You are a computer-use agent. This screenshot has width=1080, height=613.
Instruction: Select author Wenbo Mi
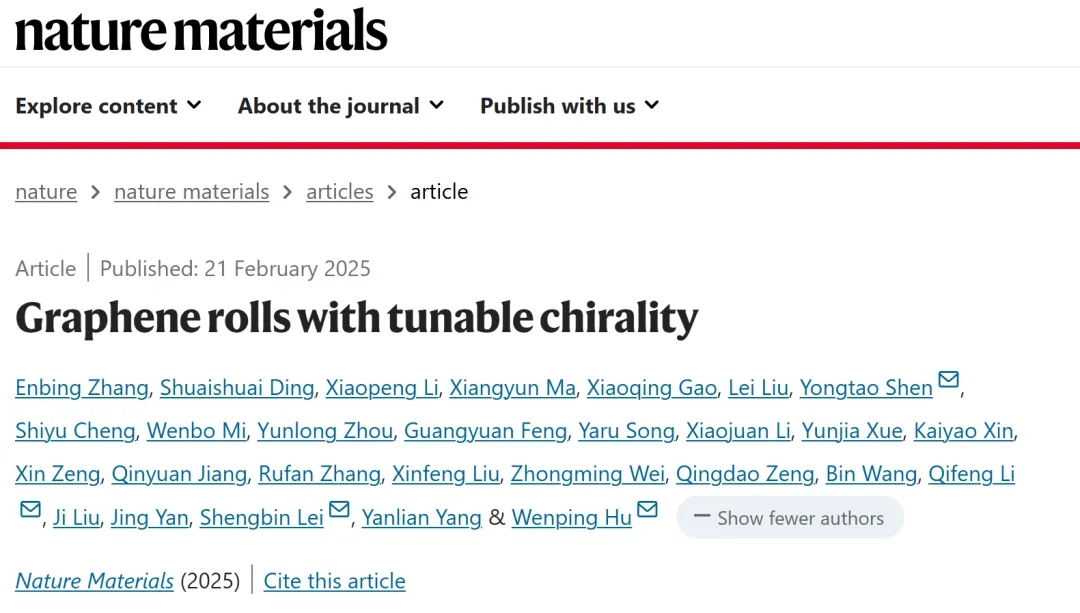196,431
